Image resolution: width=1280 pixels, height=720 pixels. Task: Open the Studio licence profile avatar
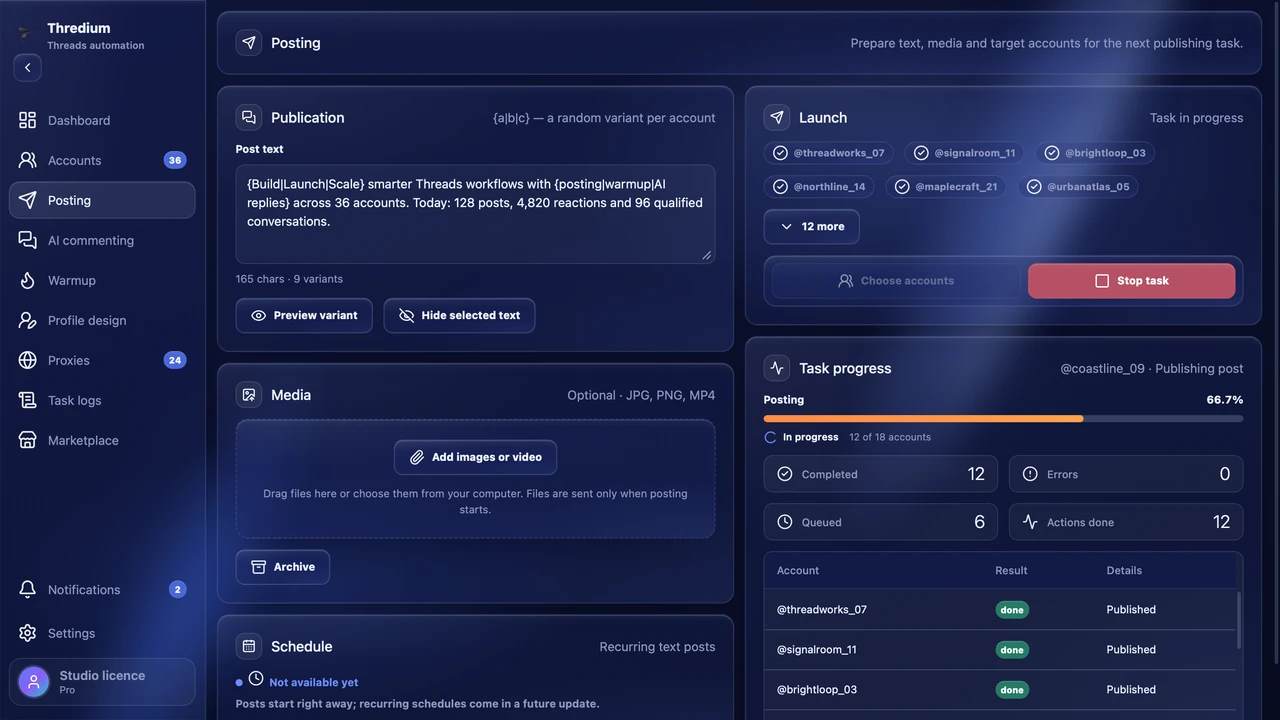click(x=34, y=682)
